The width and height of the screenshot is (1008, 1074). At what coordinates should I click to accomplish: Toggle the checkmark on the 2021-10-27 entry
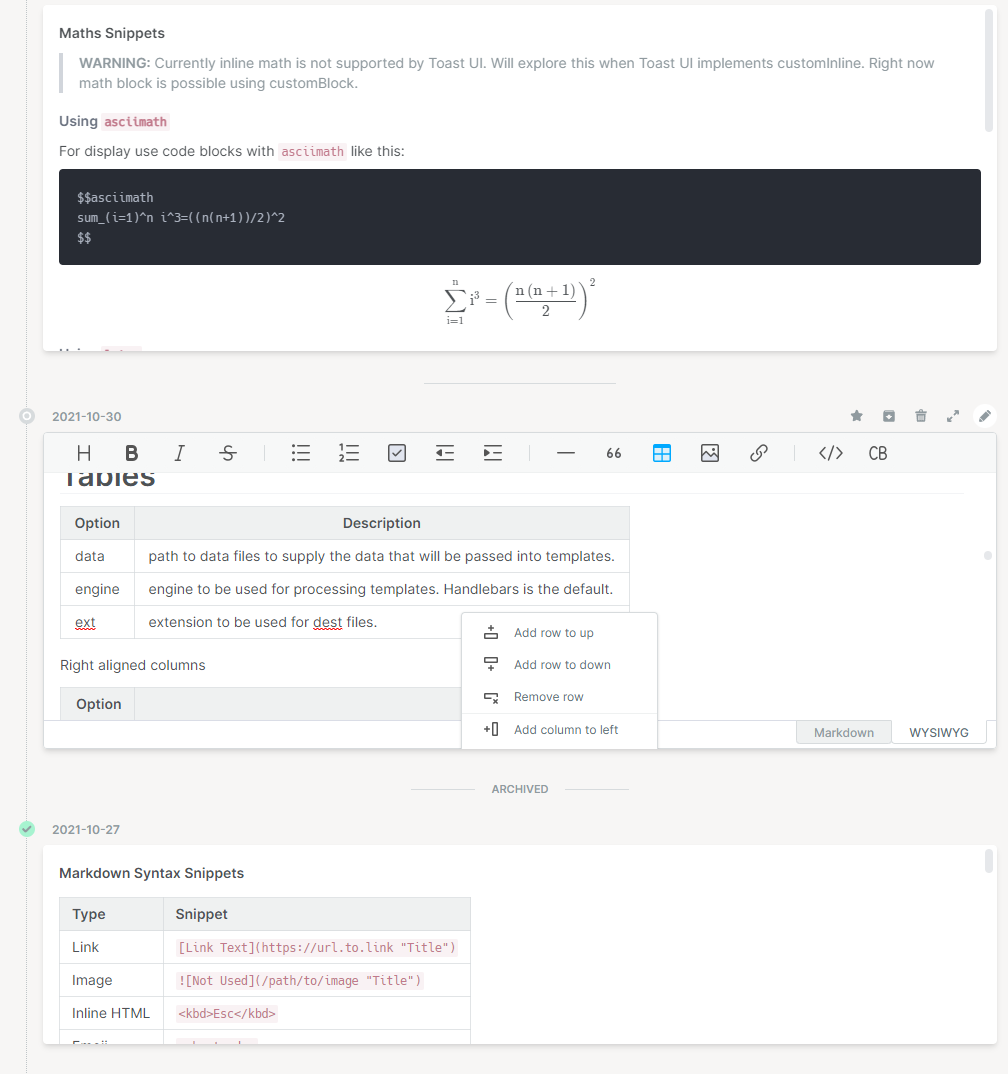coord(26,829)
